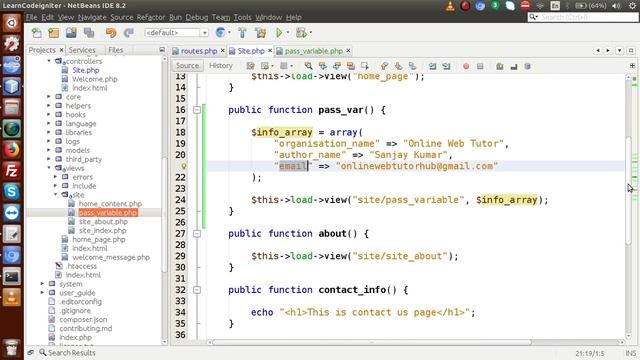Image resolution: width=640 pixels, height=360 pixels.
Task: Select Welcome.php in controllers folder
Action: click(95, 79)
